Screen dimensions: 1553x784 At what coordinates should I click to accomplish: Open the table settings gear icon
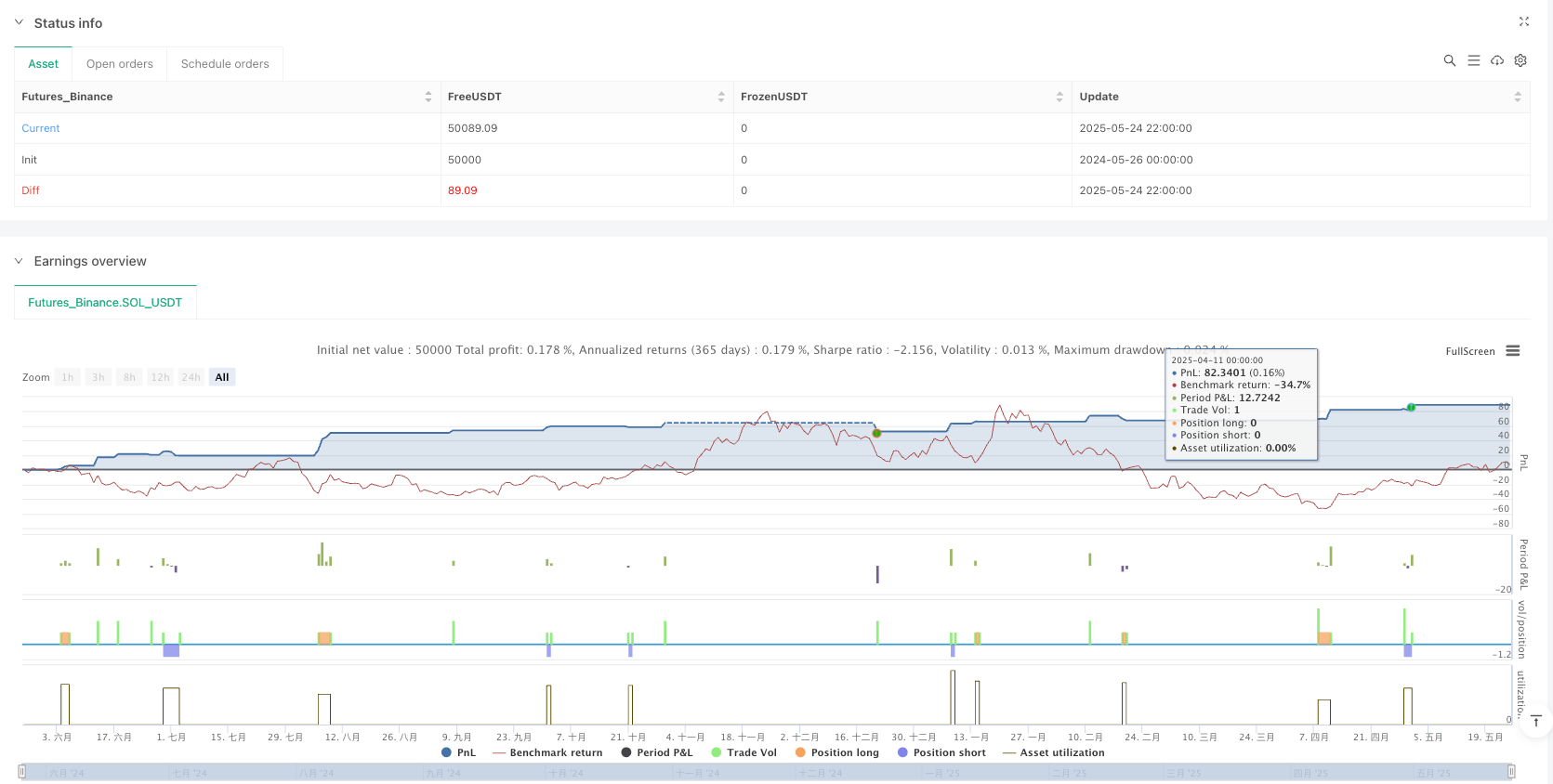1520,60
